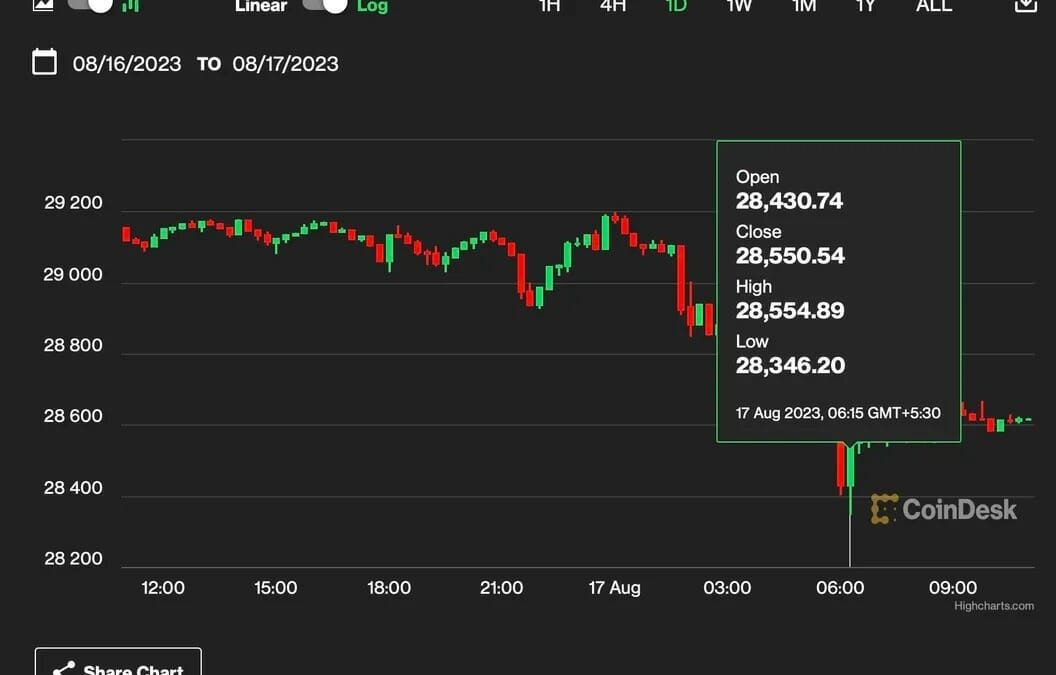Toggle the line/candlestick chart type switch
The width and height of the screenshot is (1056, 675).
[x=90, y=5]
